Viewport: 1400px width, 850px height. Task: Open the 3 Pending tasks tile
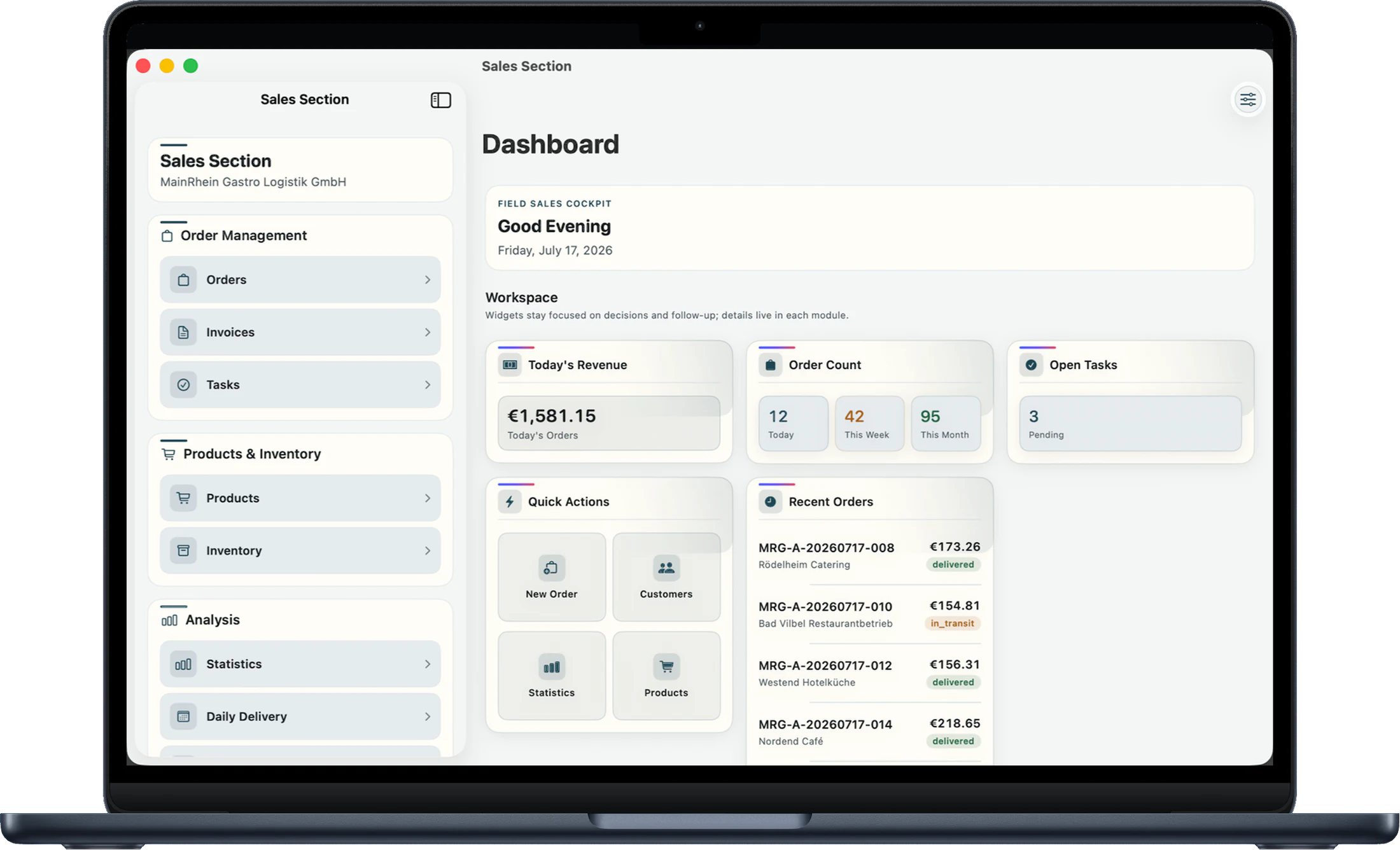[x=1130, y=424]
